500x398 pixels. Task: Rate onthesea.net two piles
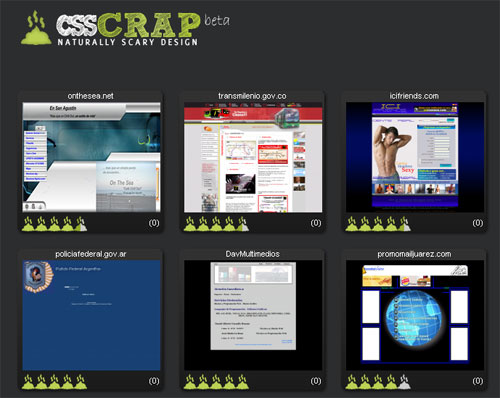pos(41,224)
